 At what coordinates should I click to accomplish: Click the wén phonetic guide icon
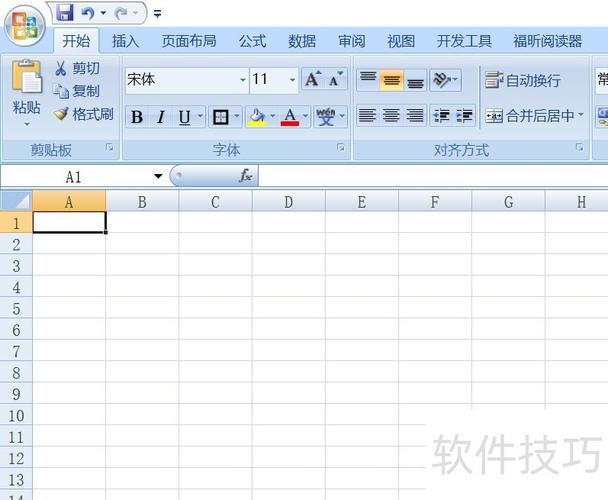tap(326, 117)
